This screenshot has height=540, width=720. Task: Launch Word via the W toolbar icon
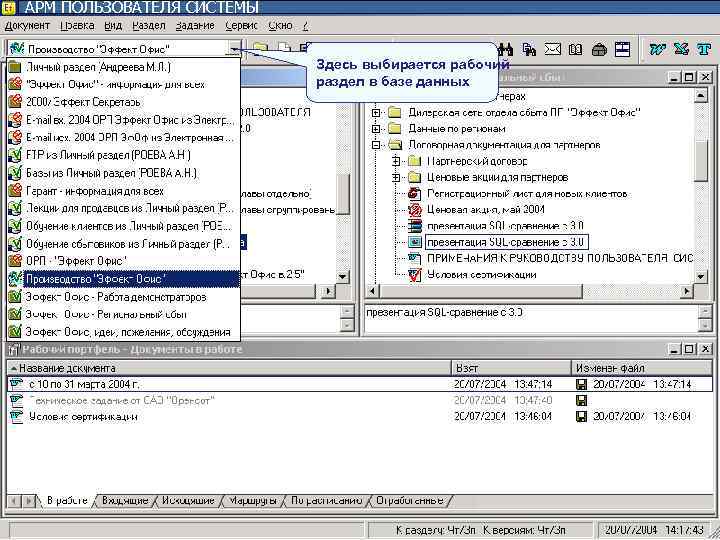pos(658,49)
